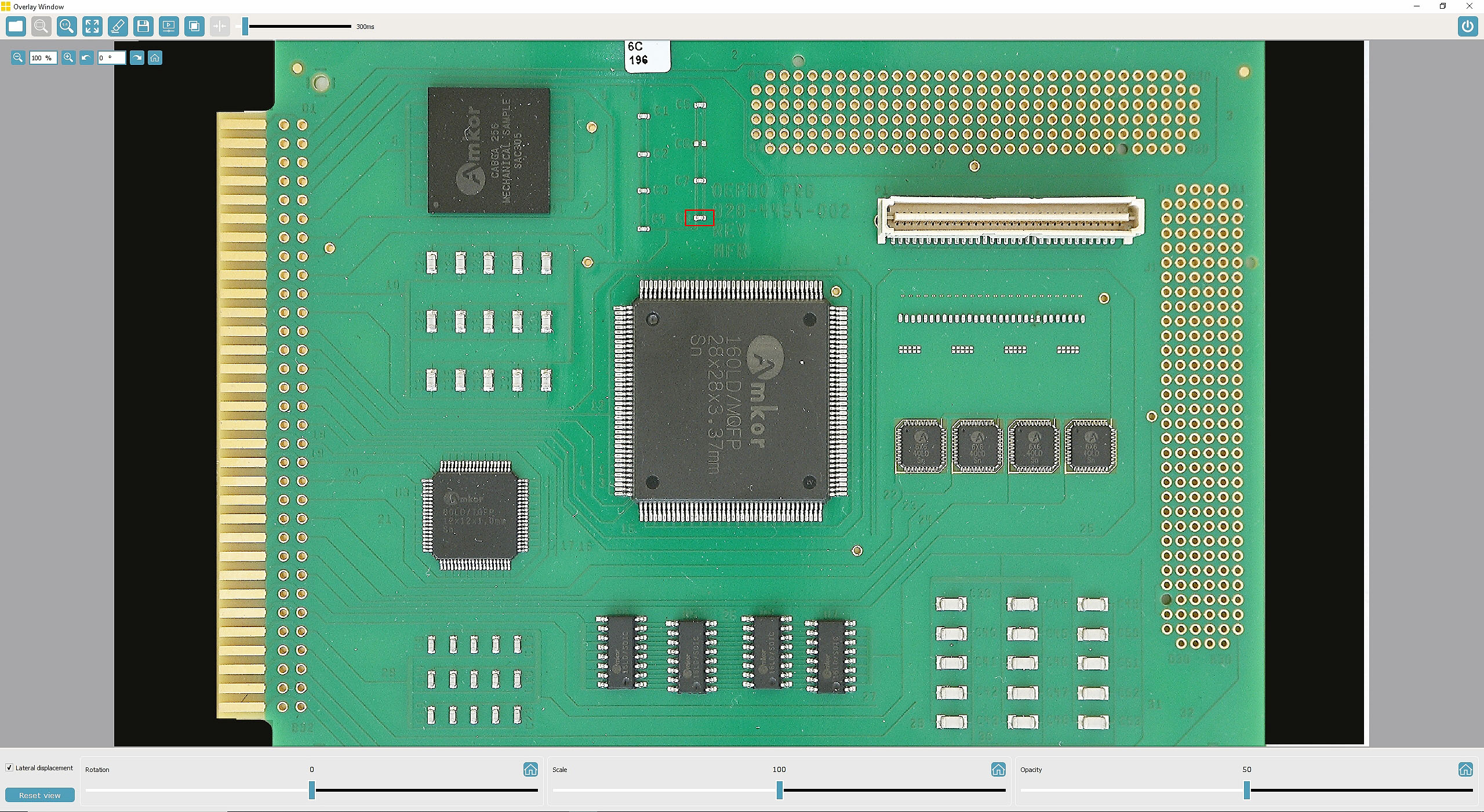The height and width of the screenshot is (812, 1484).
Task: Click the fit-to-screen expand arrows icon
Action: (x=92, y=26)
